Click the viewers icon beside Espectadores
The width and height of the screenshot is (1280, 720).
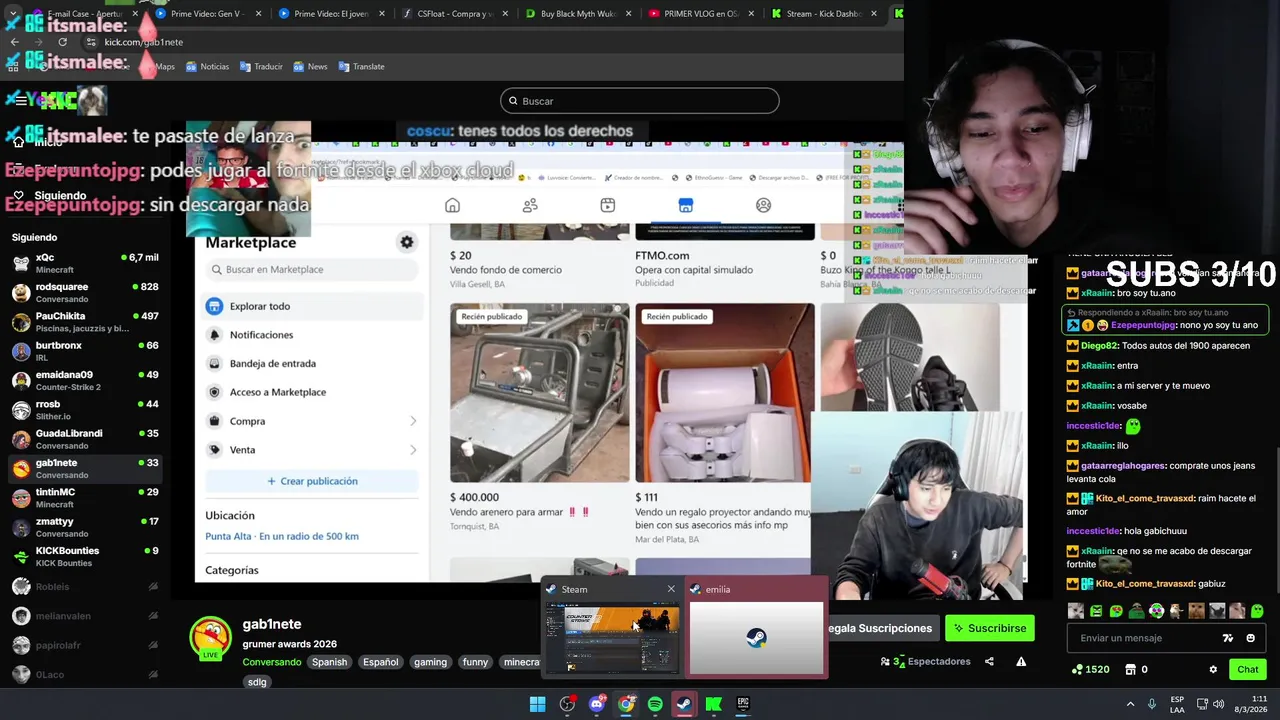[885, 661]
